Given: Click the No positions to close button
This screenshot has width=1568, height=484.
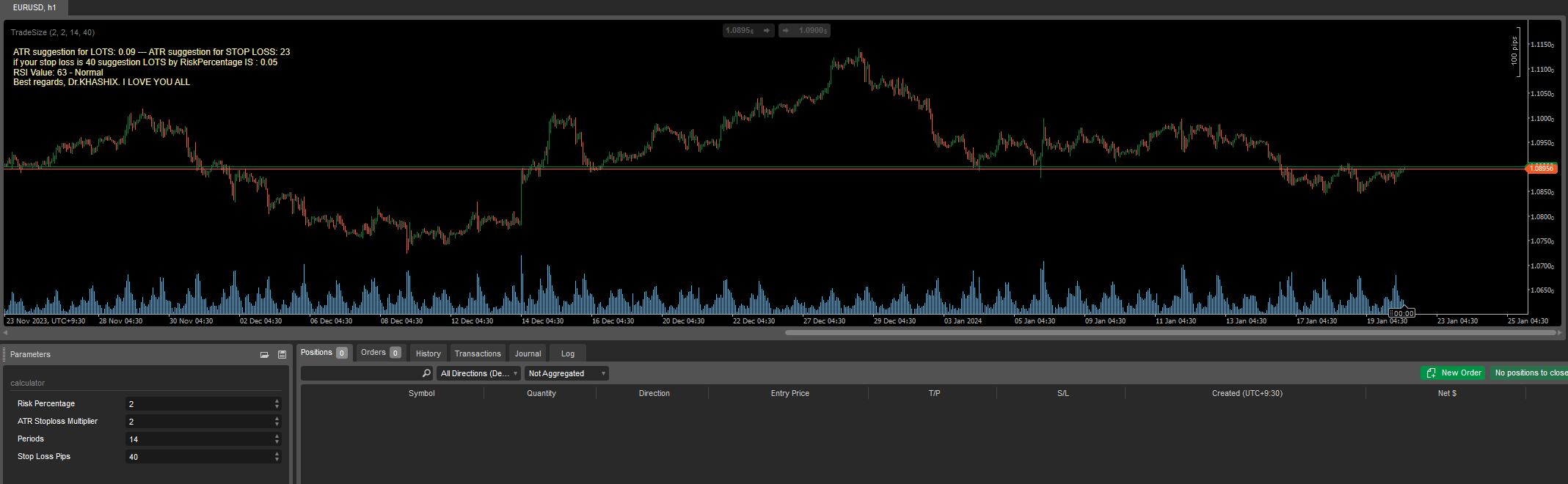Looking at the screenshot, I should [1529, 373].
